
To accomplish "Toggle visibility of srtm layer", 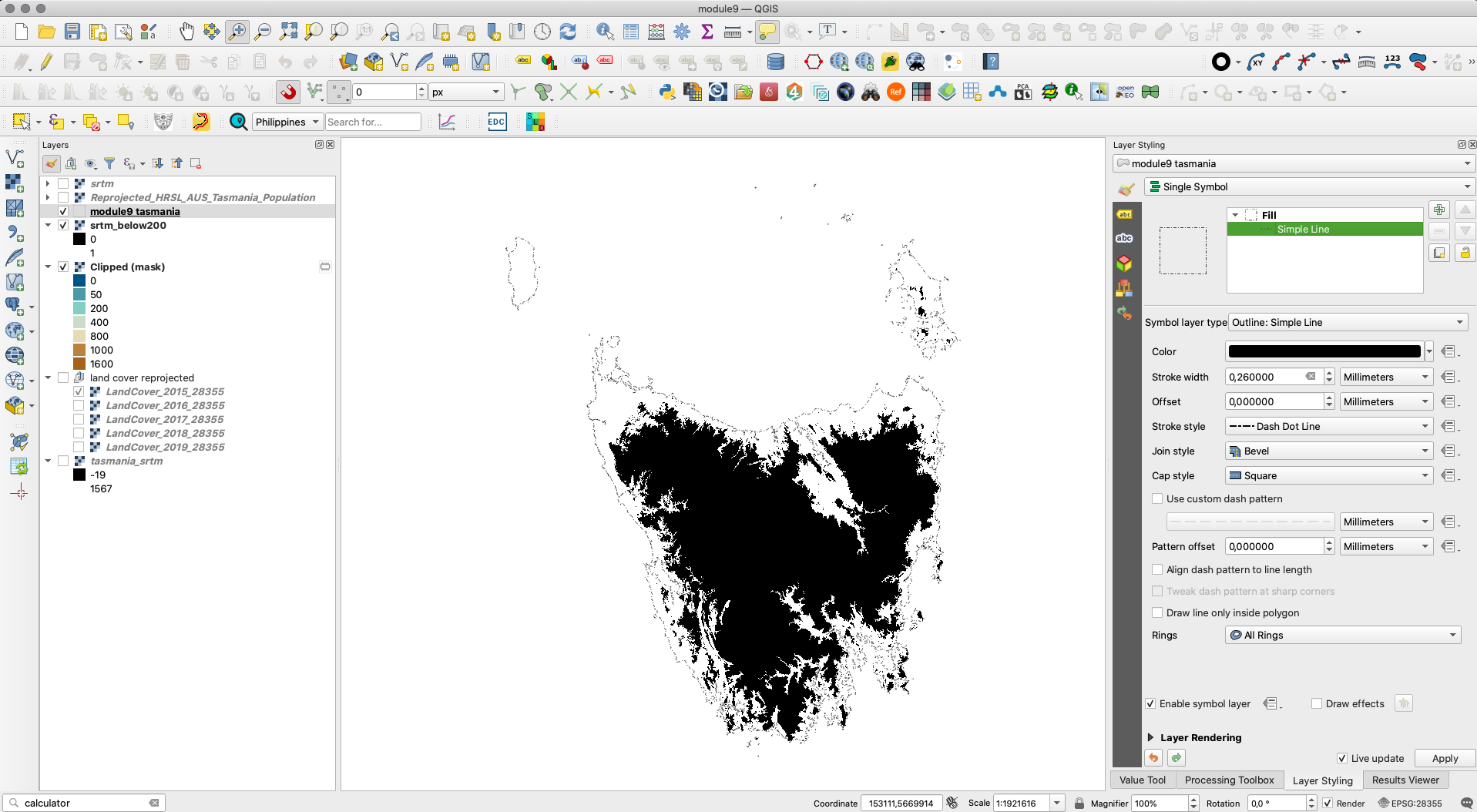I will [x=63, y=183].
